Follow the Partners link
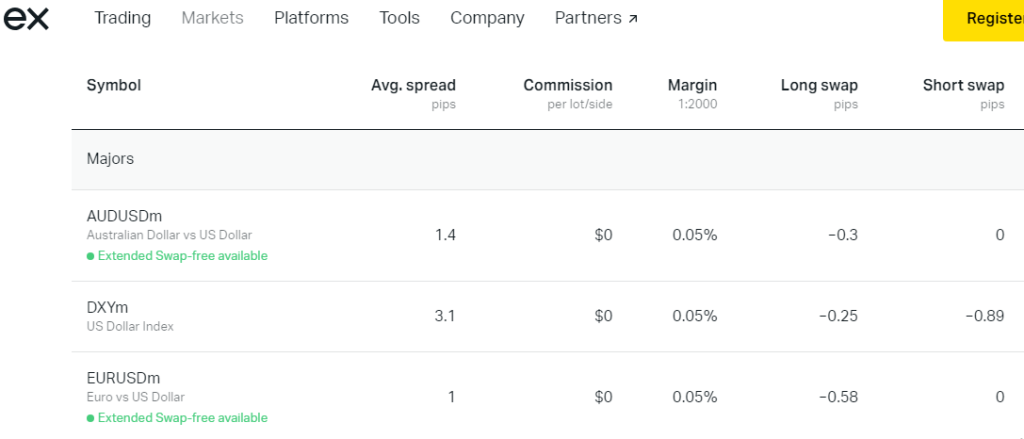 pyautogui.click(x=588, y=18)
